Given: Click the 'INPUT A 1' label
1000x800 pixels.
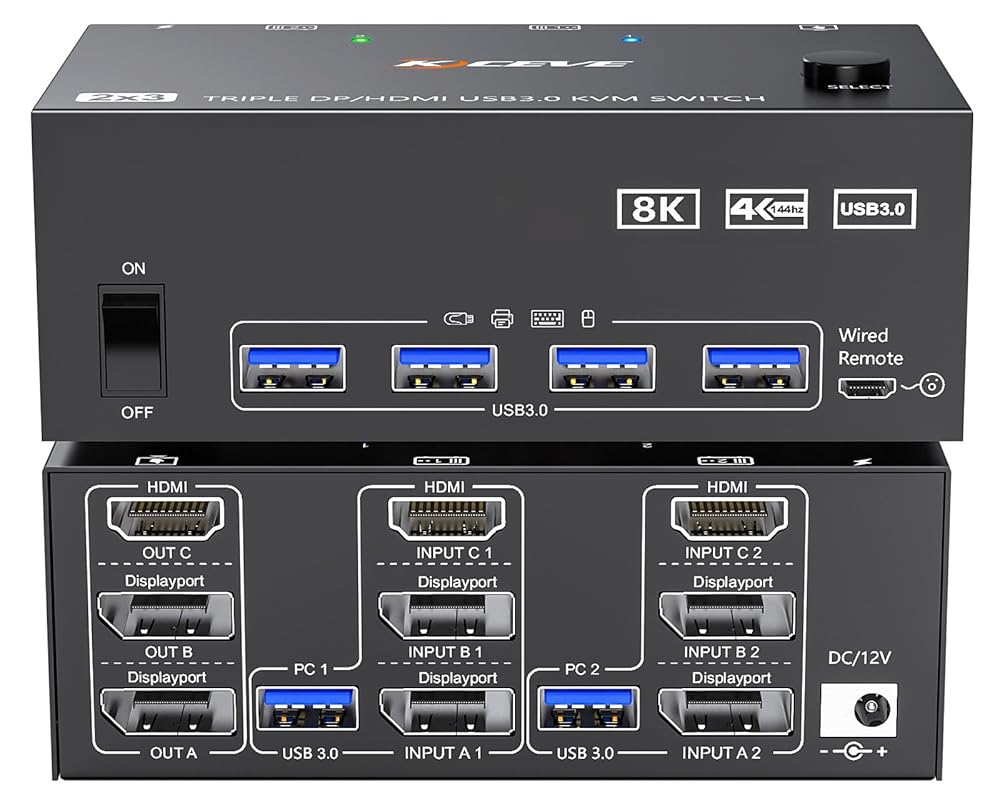Looking at the screenshot, I should pyautogui.click(x=443, y=753).
